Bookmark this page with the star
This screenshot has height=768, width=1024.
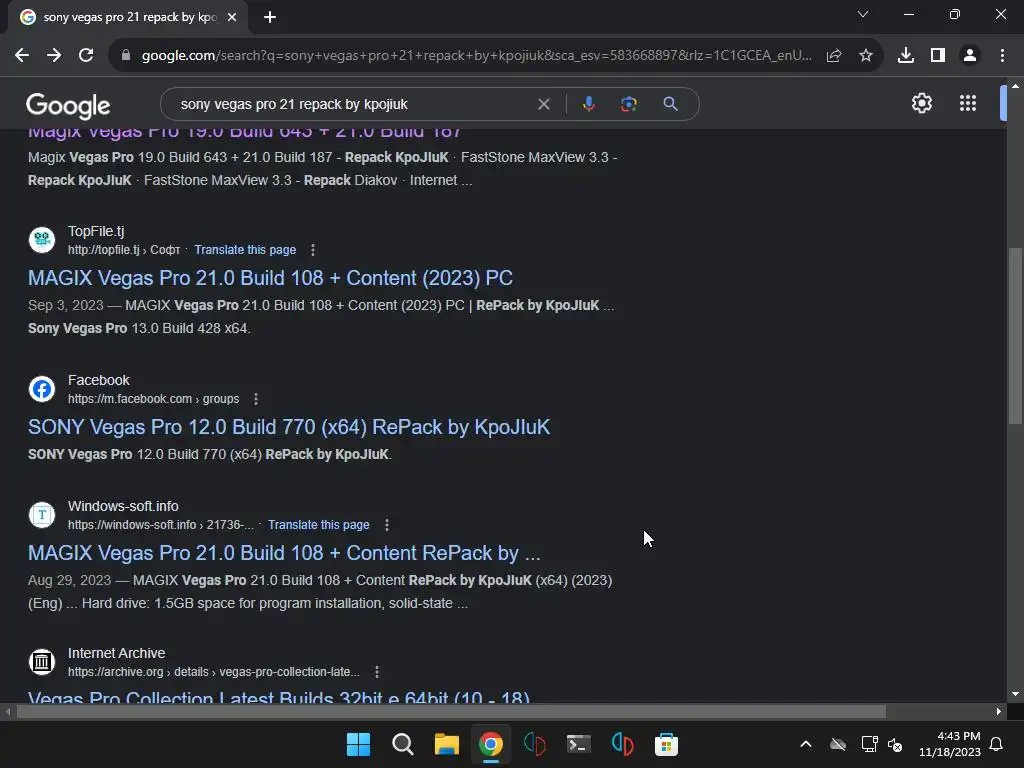point(866,56)
